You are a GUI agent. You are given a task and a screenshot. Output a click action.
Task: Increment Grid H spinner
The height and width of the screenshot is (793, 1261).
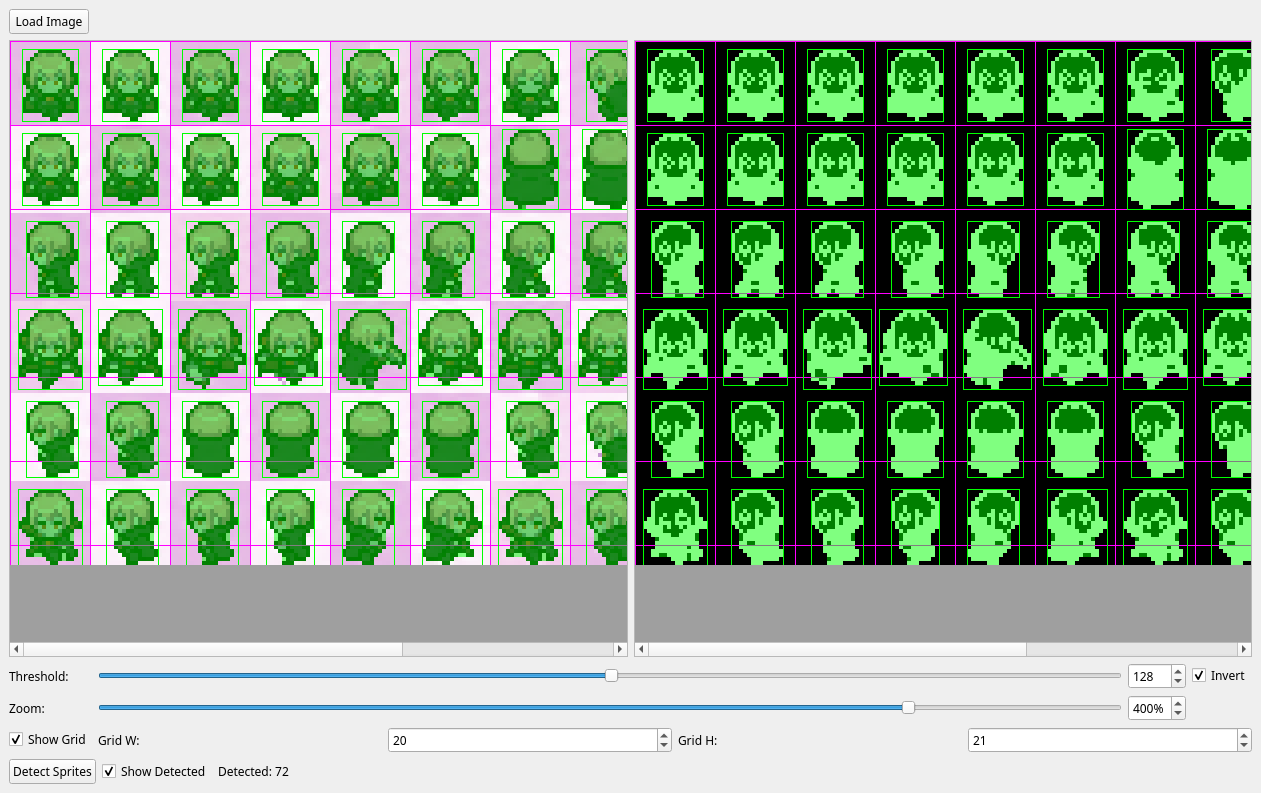(1244, 735)
